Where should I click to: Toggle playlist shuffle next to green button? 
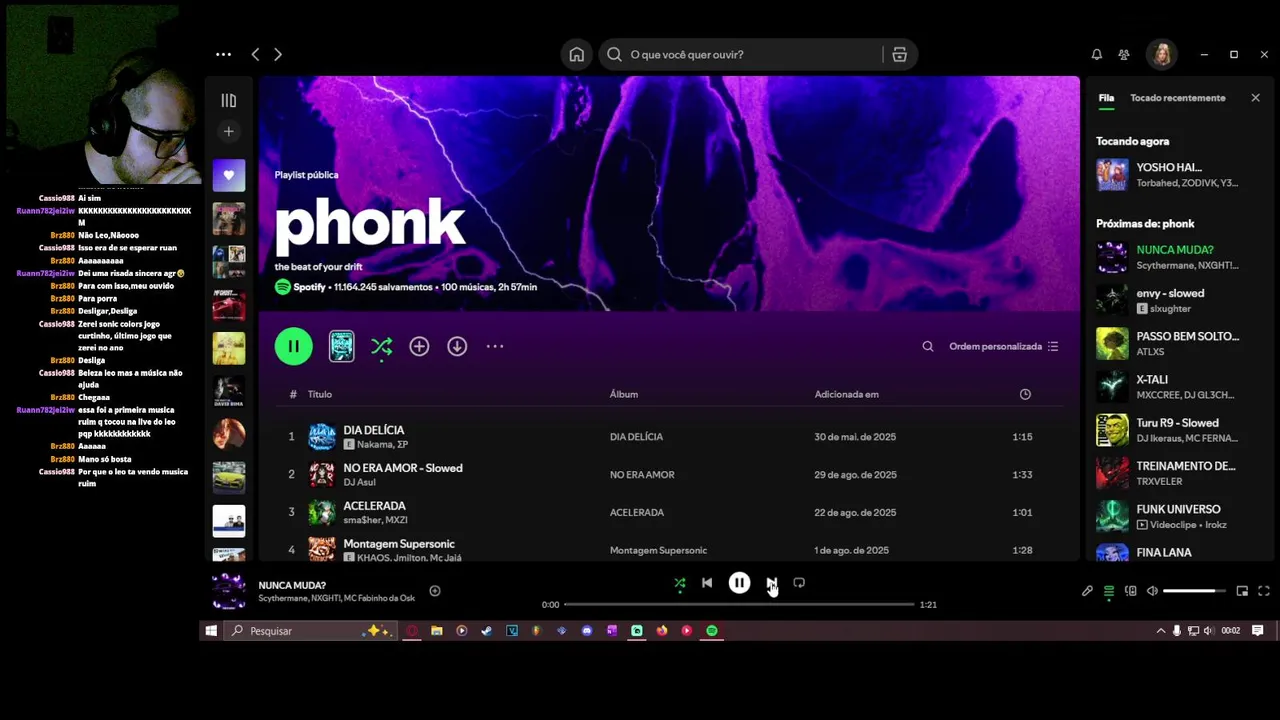coord(381,346)
